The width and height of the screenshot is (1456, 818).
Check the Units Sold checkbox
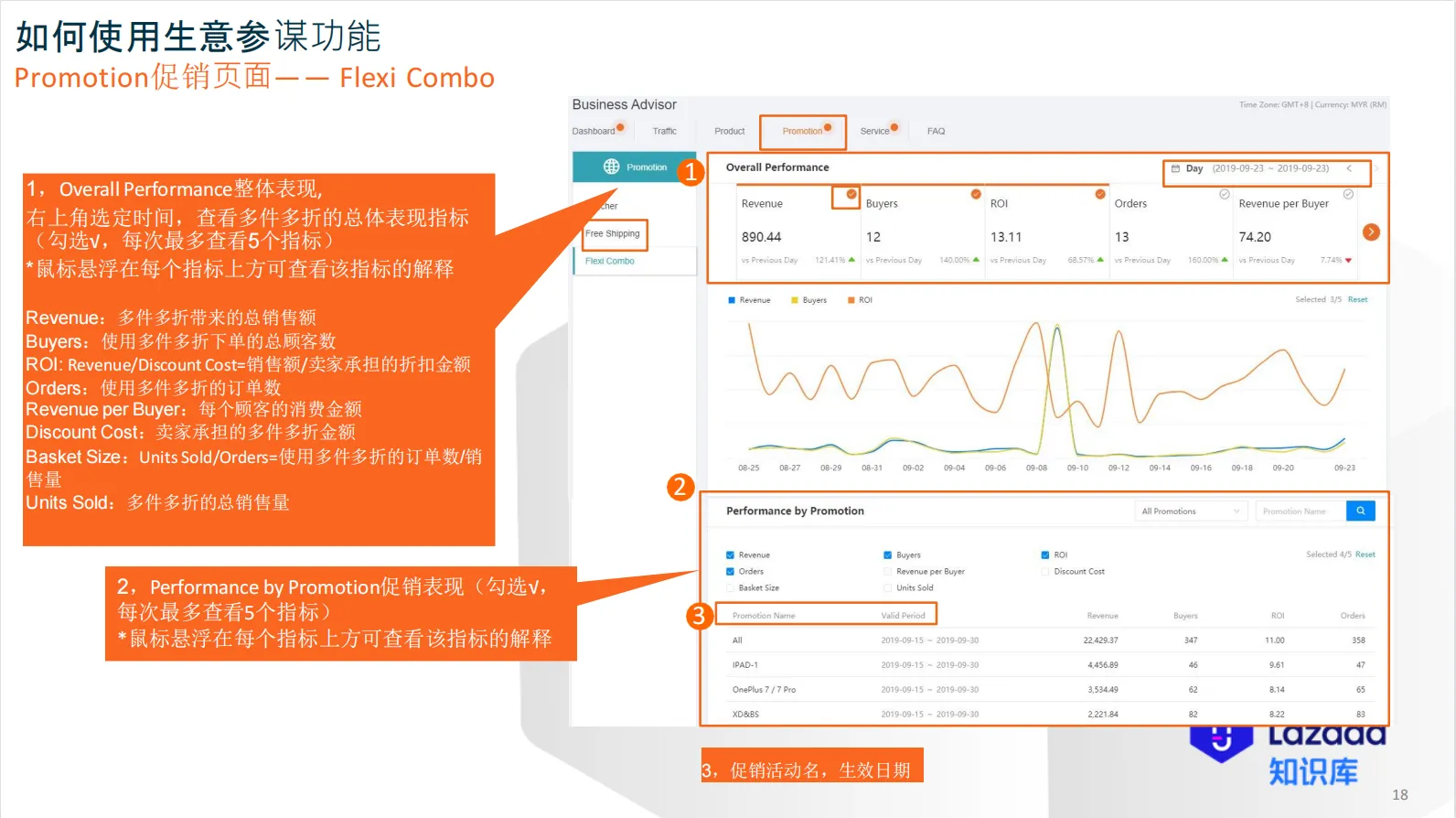coord(888,588)
